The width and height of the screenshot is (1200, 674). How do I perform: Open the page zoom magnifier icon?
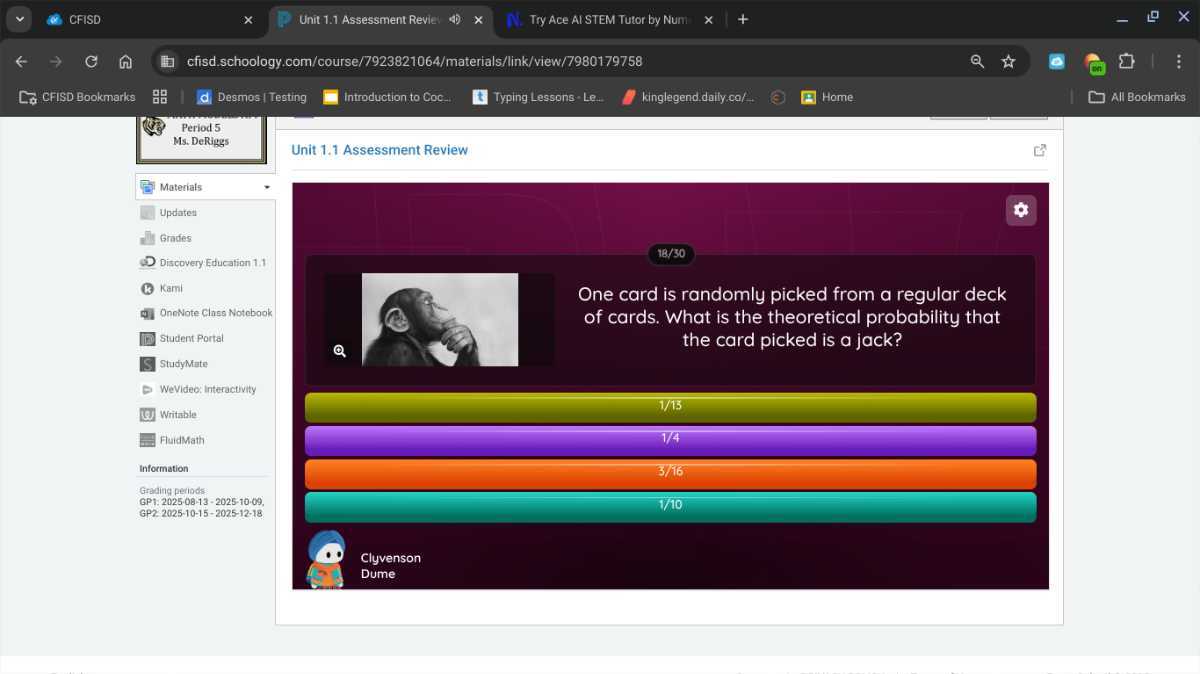click(x=977, y=61)
